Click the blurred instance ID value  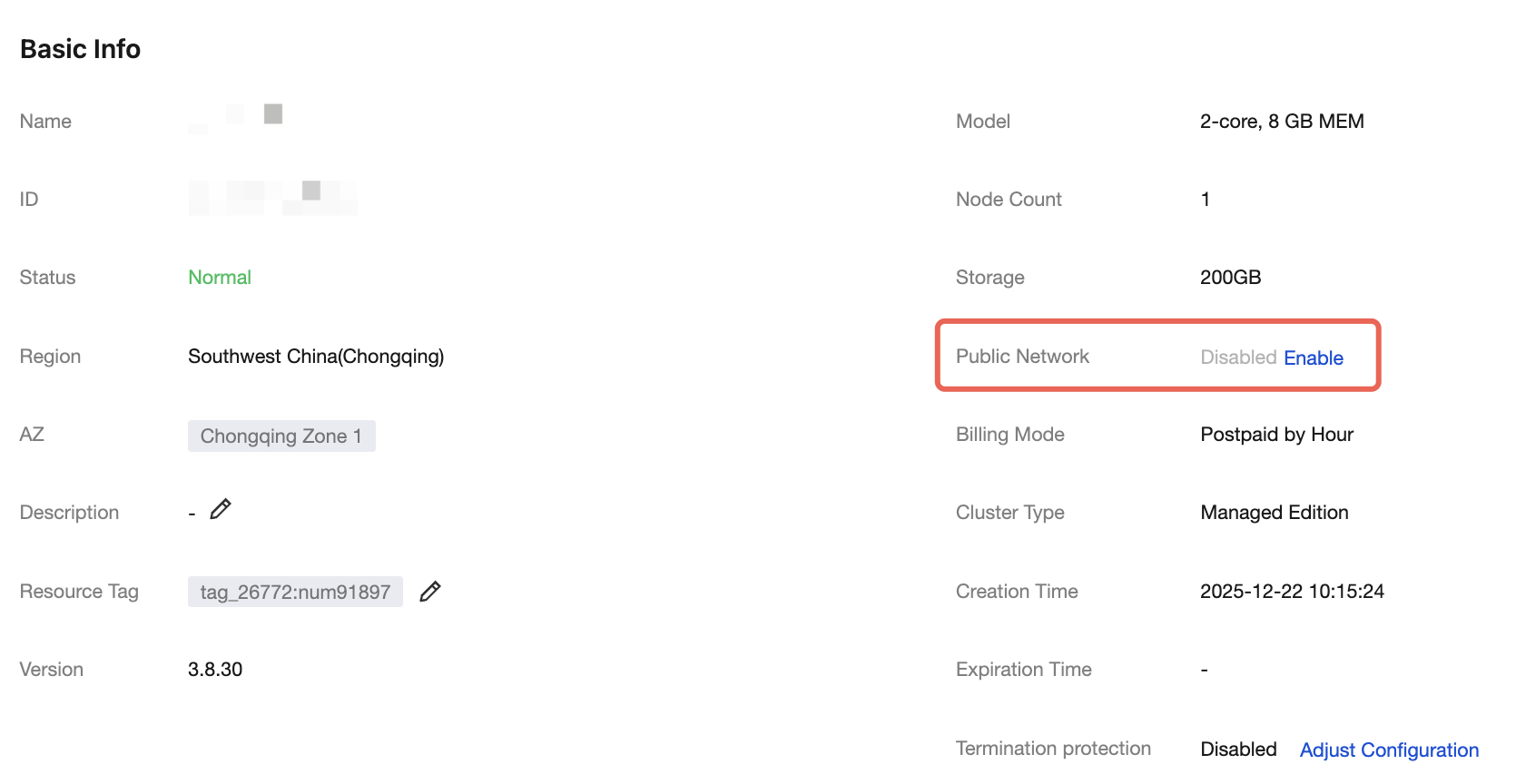(272, 197)
